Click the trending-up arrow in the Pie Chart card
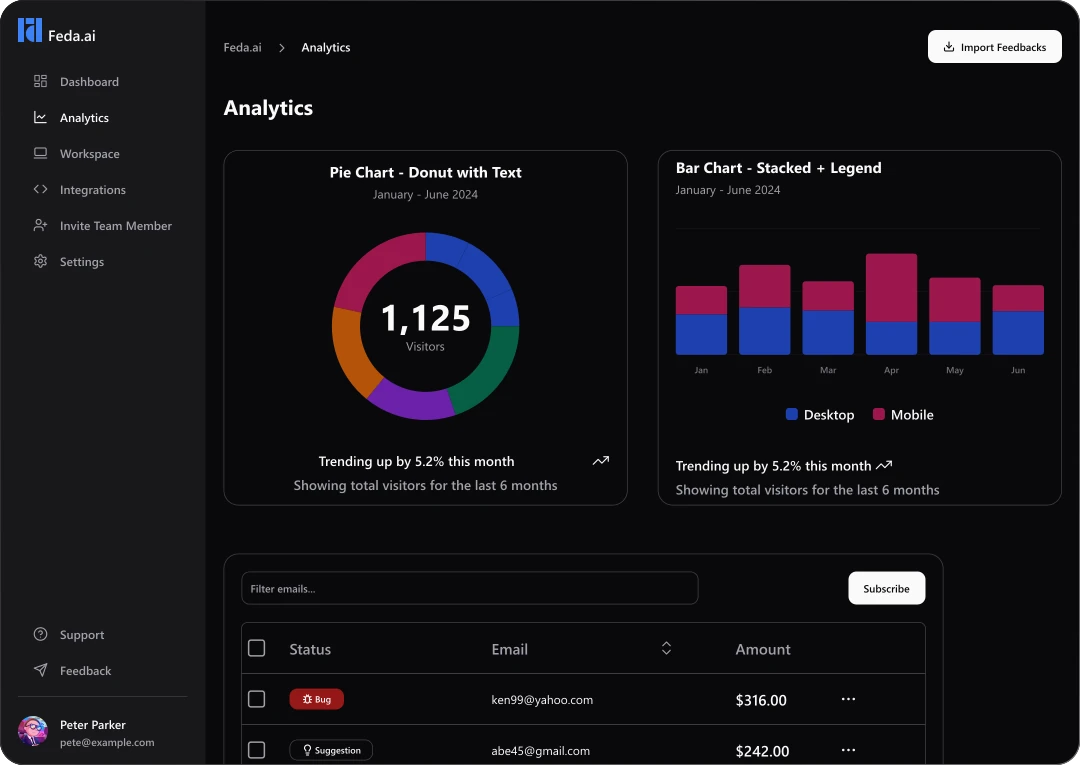The image size is (1080, 765). [601, 461]
